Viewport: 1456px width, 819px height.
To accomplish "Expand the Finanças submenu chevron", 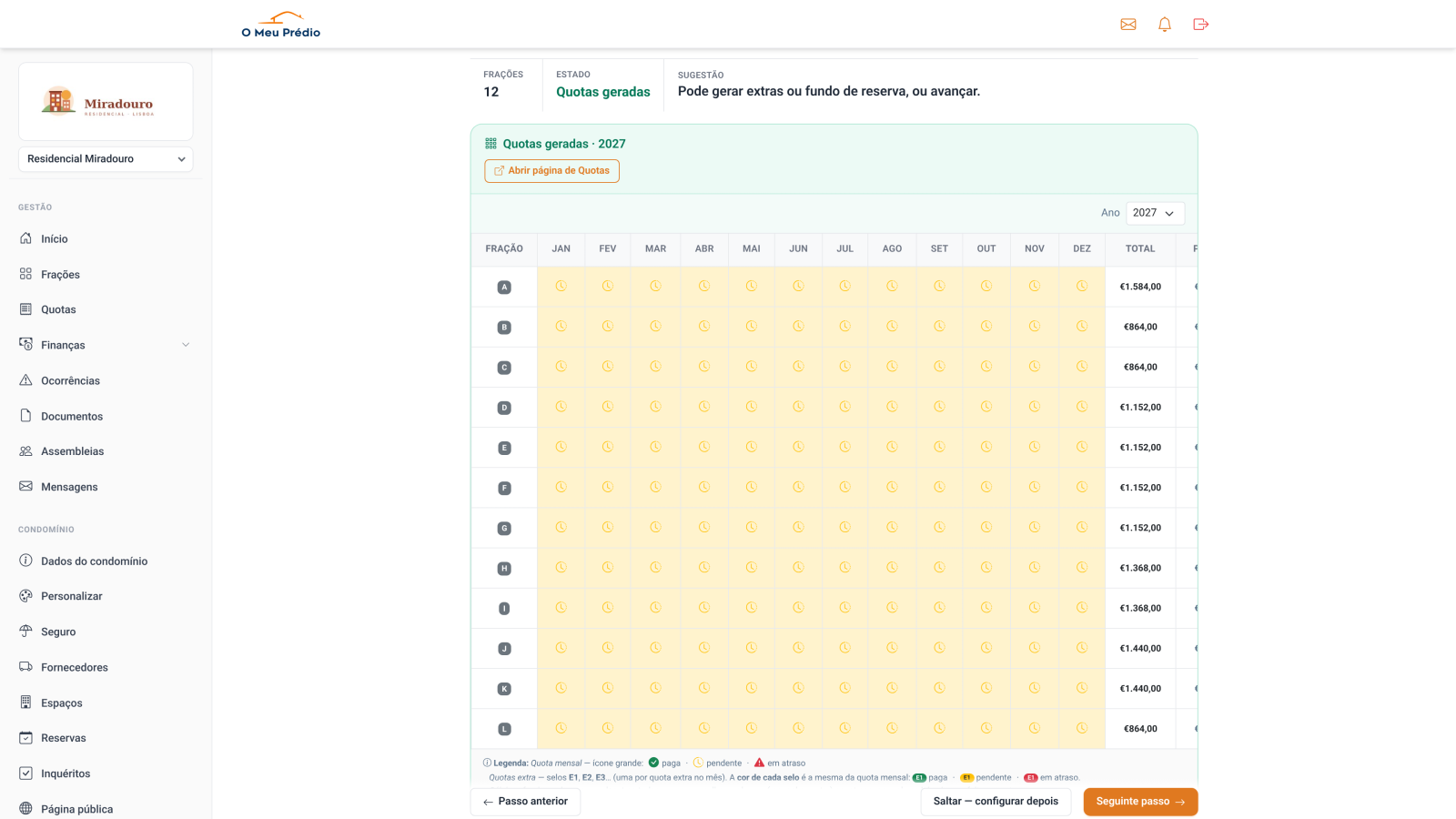I will click(186, 345).
